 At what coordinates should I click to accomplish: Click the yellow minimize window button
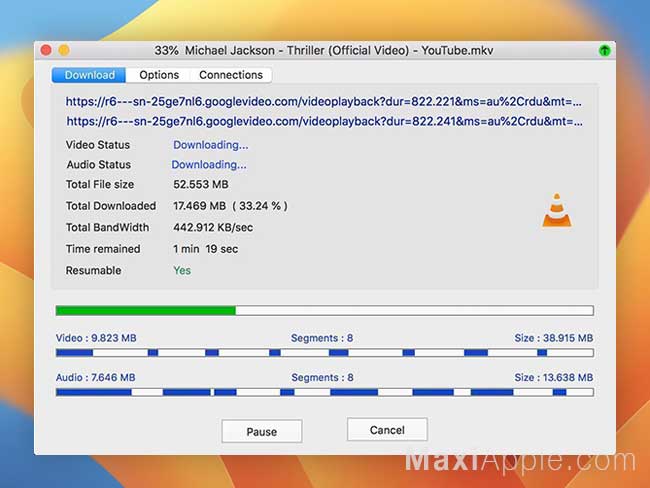pos(64,50)
